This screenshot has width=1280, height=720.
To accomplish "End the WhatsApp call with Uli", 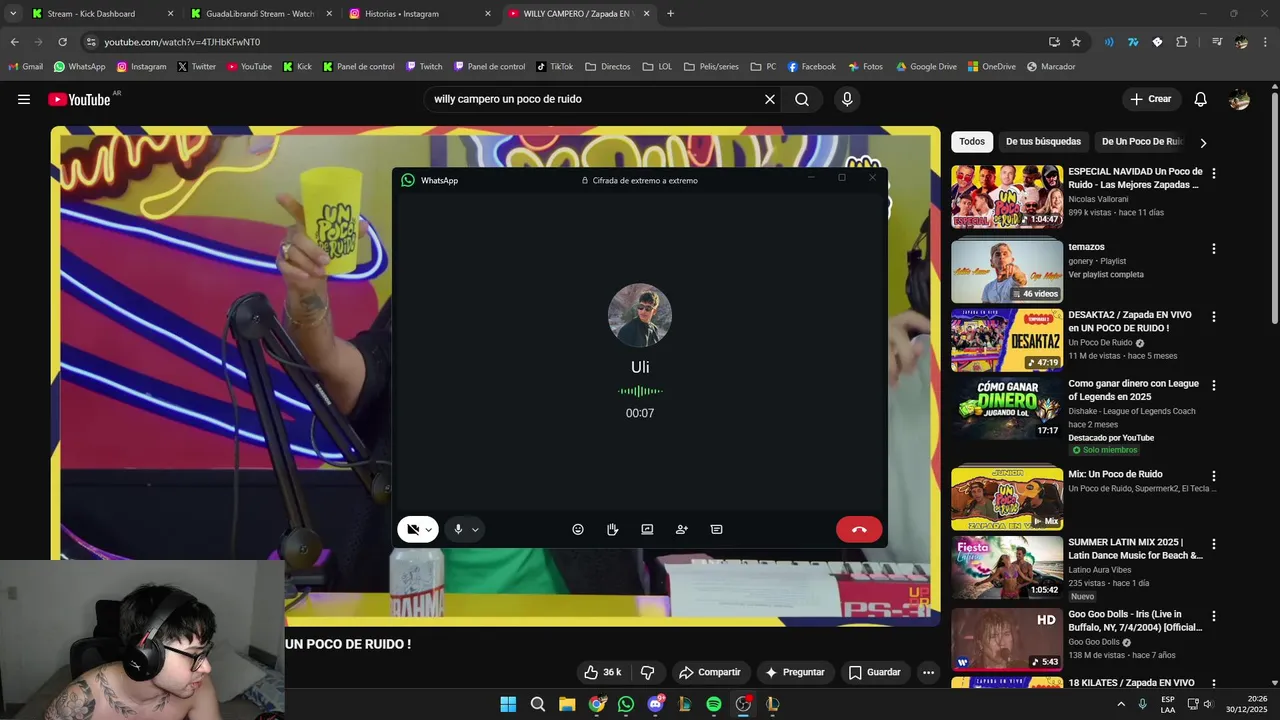I will [859, 529].
